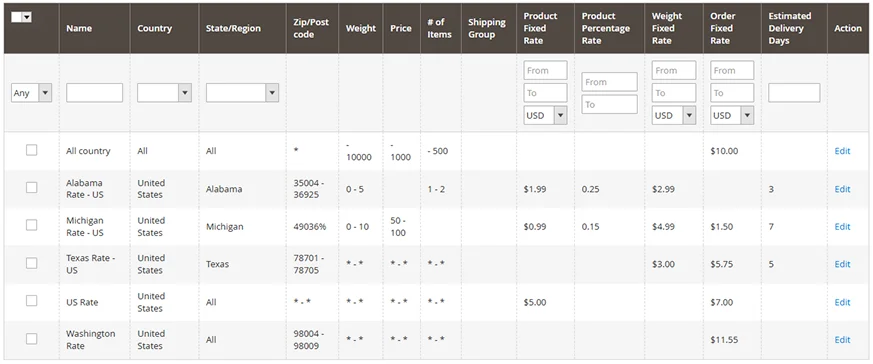The width and height of the screenshot is (873, 364).
Task: Sort by Zip/Post code column header
Action: click(x=311, y=28)
